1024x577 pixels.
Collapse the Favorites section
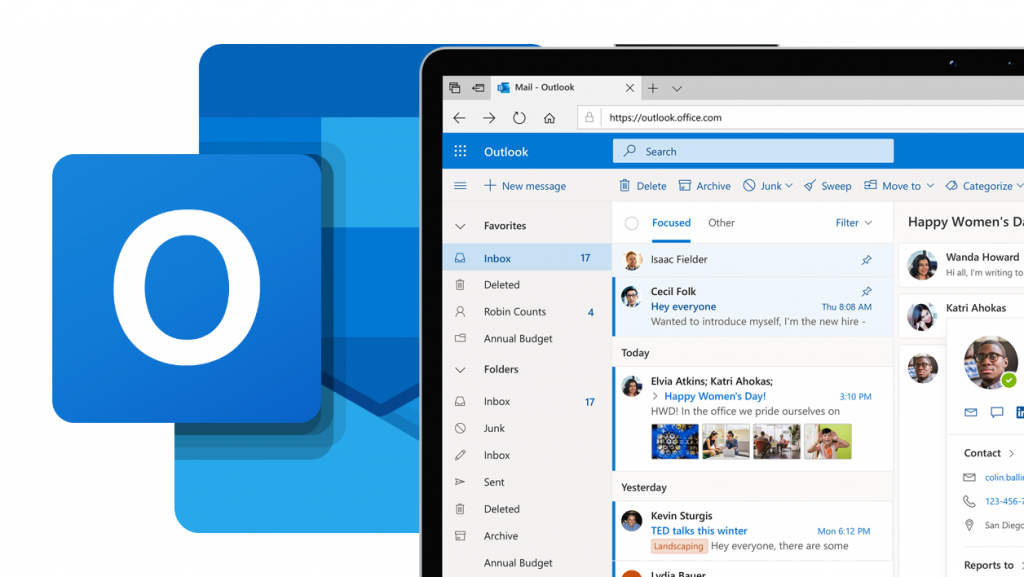[x=460, y=227]
